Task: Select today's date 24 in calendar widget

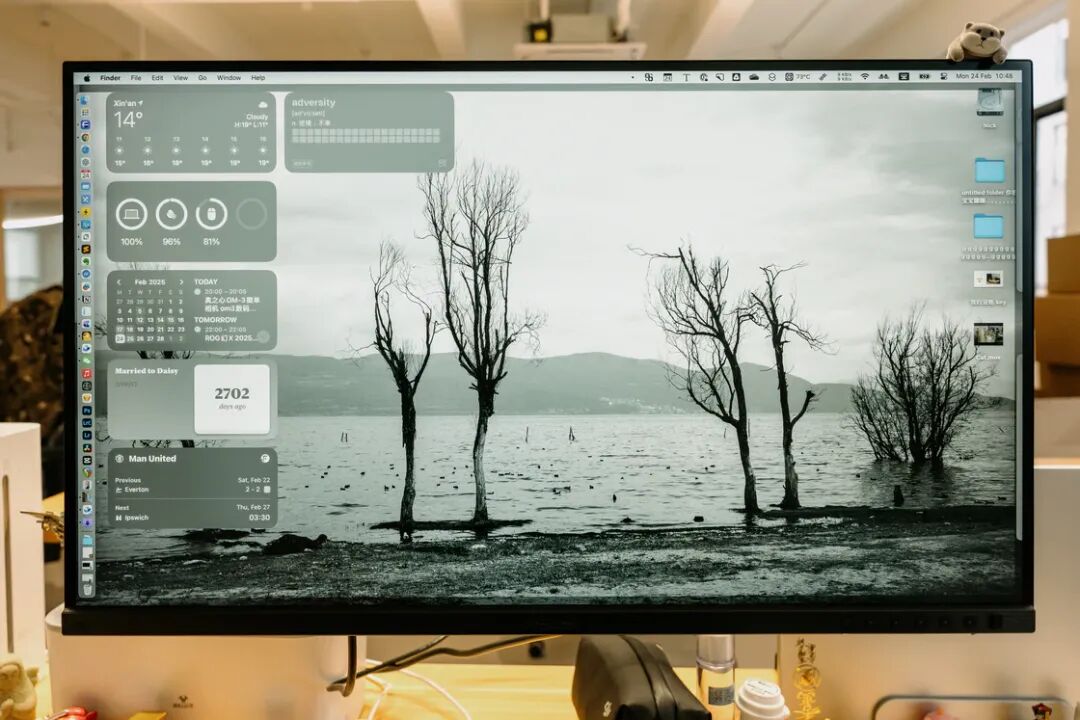Action: point(120,338)
